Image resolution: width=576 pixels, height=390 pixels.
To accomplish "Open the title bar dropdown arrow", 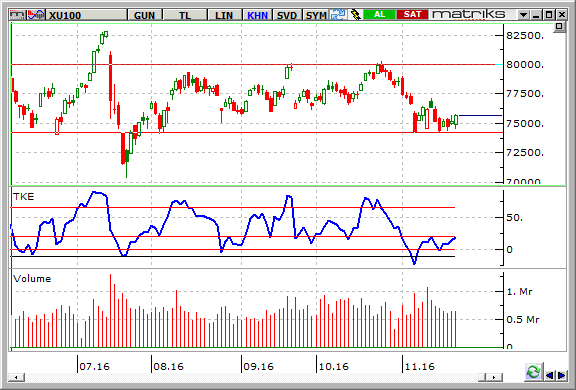I will pos(523,15).
